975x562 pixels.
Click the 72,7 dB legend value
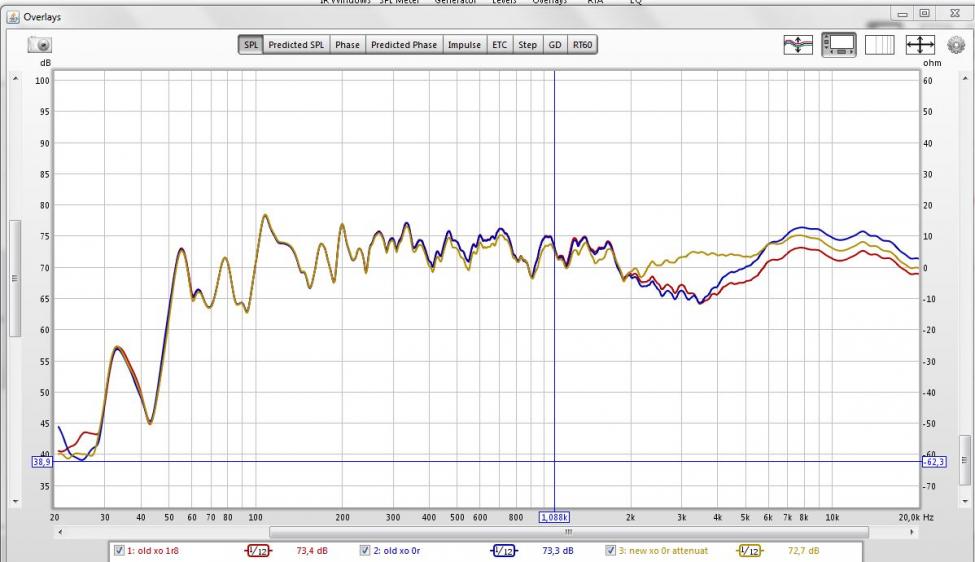pos(803,551)
